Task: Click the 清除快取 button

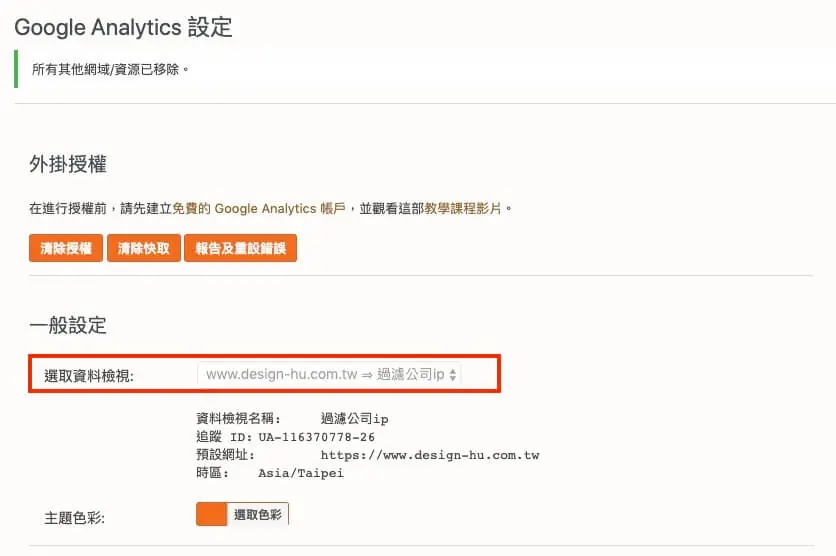Action: click(x=143, y=248)
